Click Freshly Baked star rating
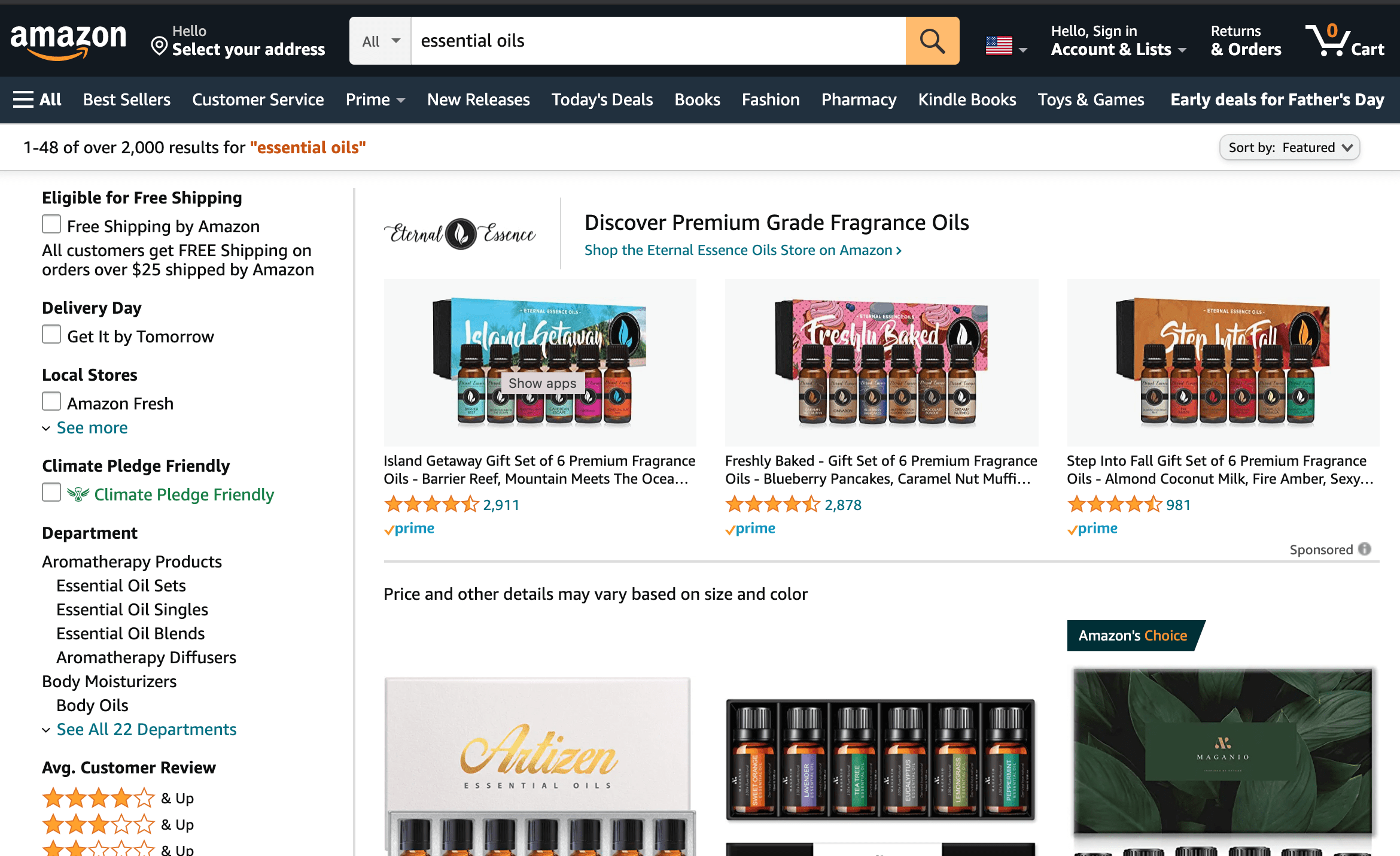The width and height of the screenshot is (1400, 856). [772, 505]
